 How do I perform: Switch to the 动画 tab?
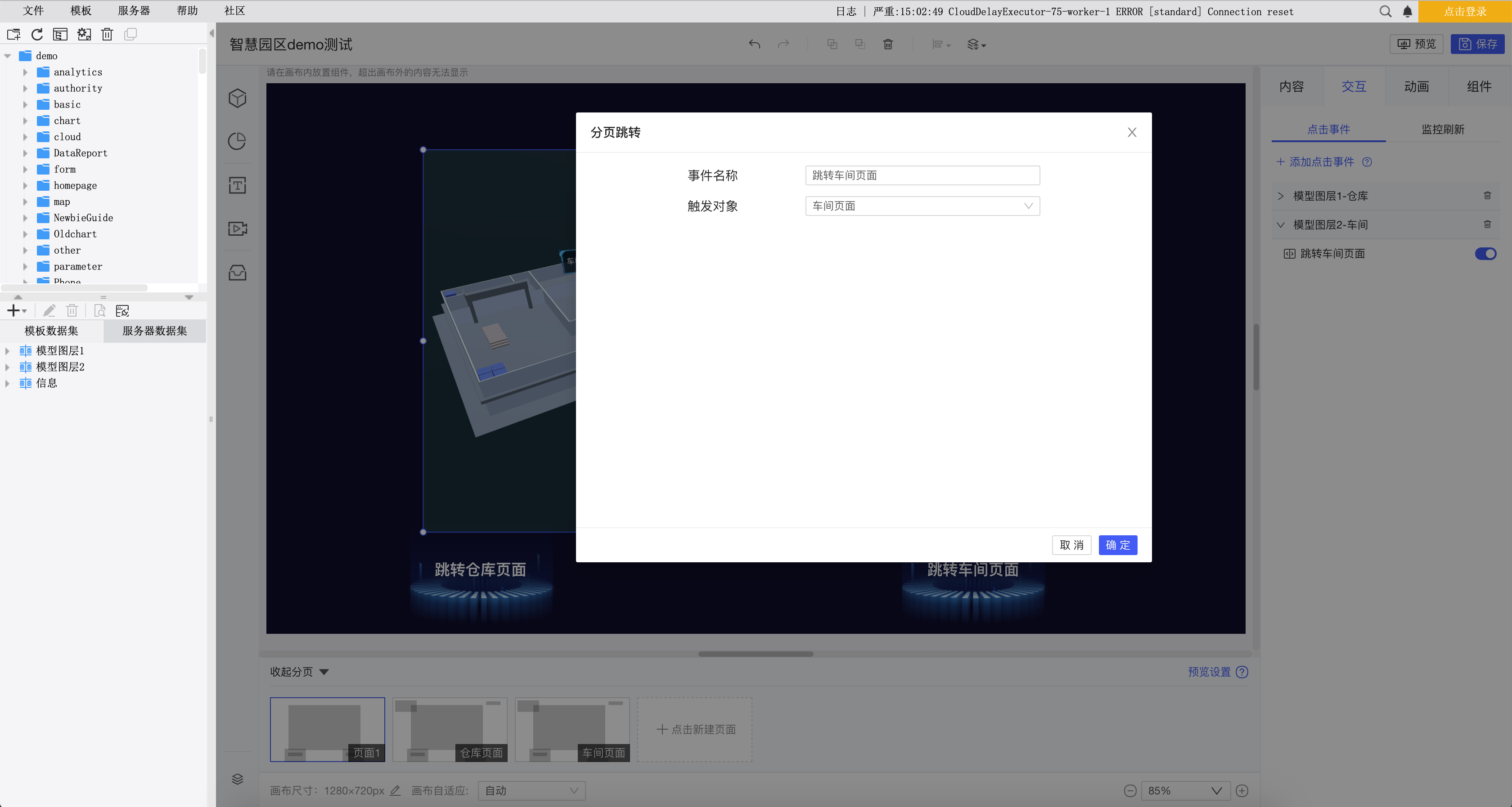coord(1416,87)
